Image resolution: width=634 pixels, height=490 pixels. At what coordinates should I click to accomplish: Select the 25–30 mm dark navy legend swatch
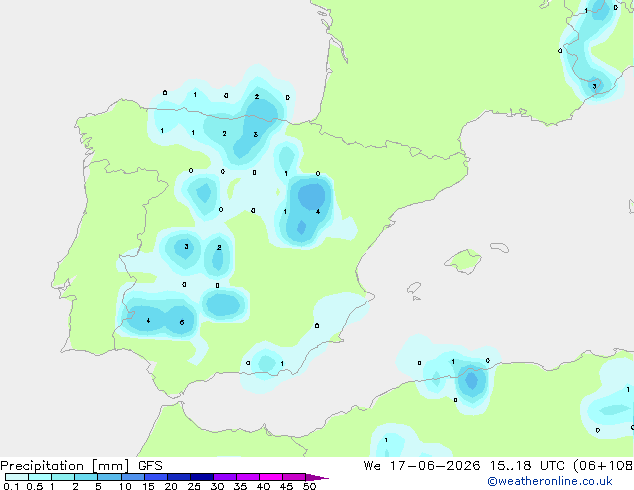(202, 477)
